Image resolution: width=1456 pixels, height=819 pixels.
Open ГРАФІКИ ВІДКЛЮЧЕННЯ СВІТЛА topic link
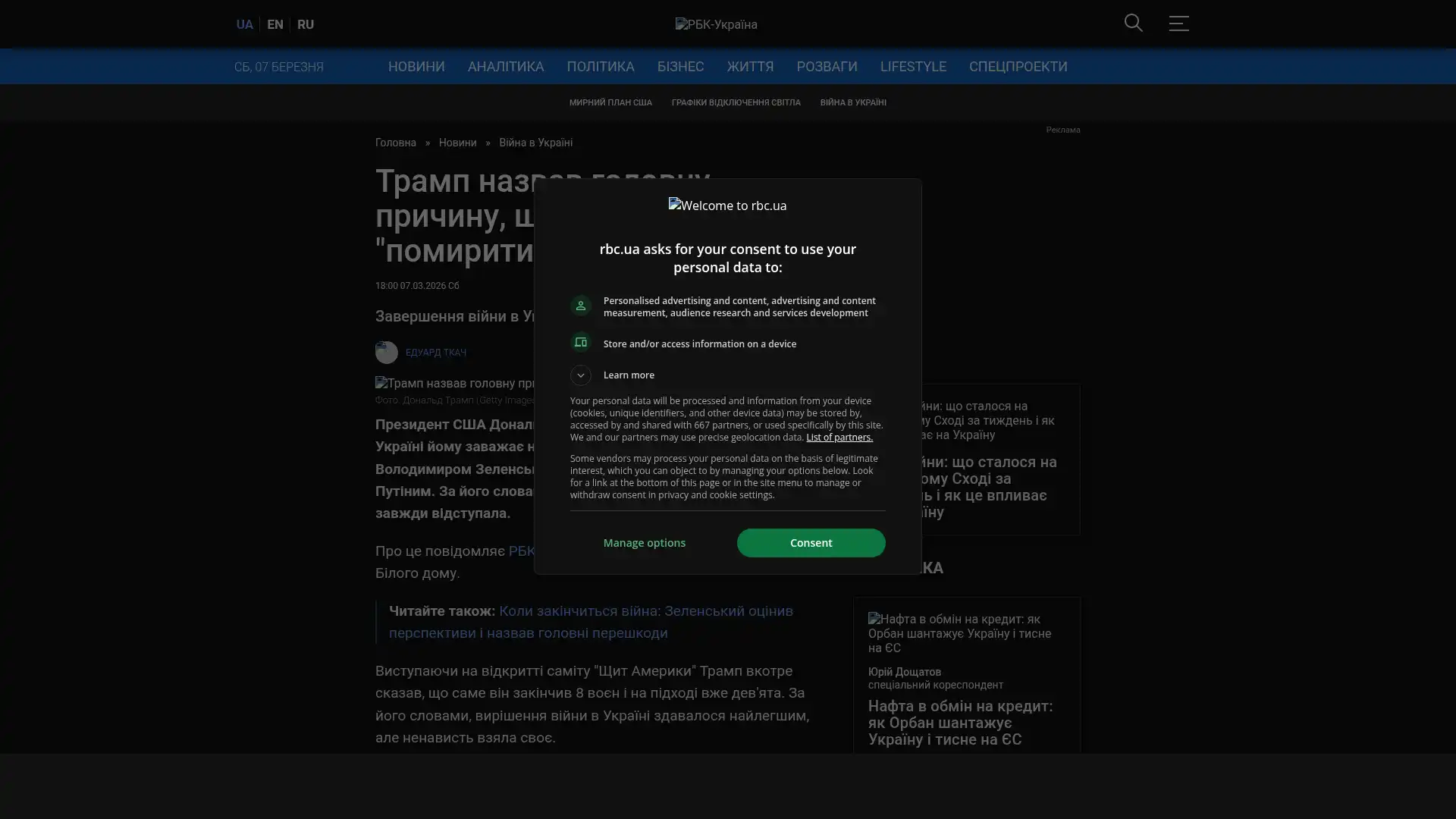(735, 102)
